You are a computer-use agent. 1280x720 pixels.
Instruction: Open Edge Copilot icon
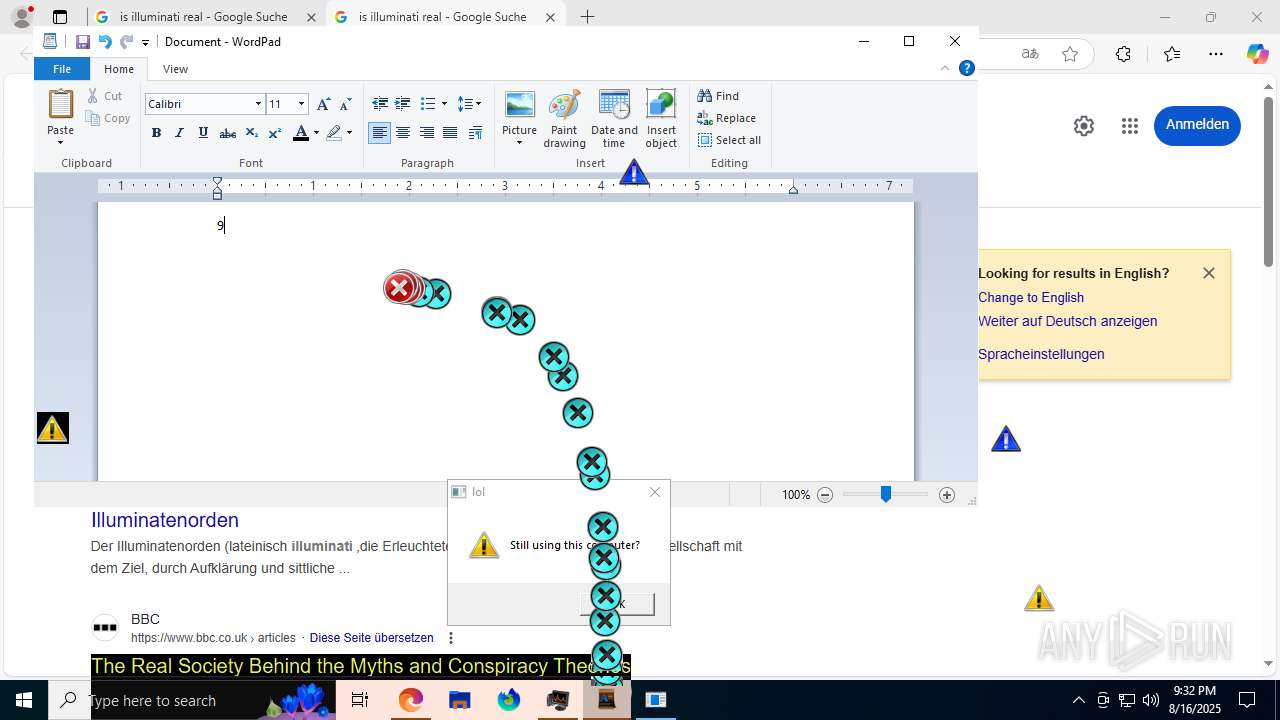pyautogui.click(x=1257, y=54)
